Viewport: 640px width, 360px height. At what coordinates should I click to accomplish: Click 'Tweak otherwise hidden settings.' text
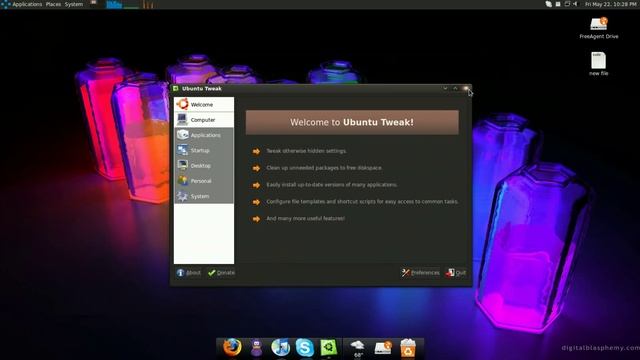click(x=307, y=151)
